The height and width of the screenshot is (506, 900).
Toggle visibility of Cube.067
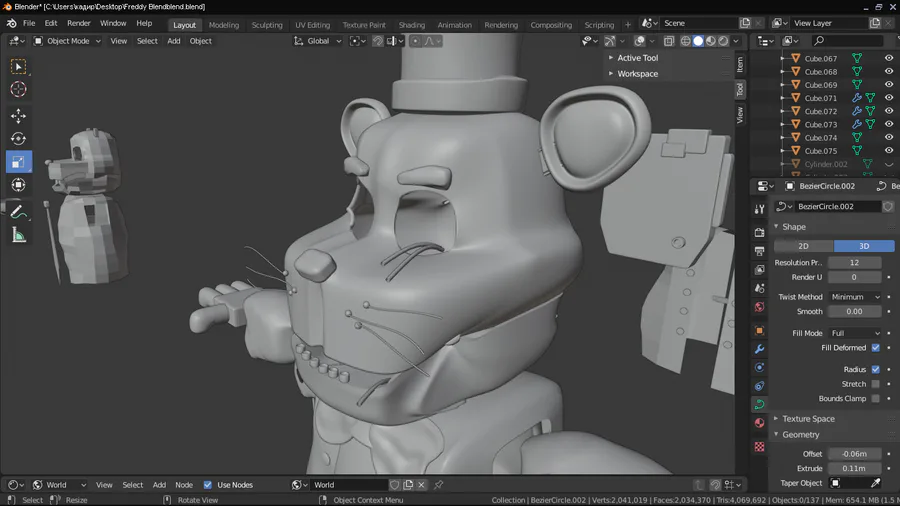click(889, 58)
